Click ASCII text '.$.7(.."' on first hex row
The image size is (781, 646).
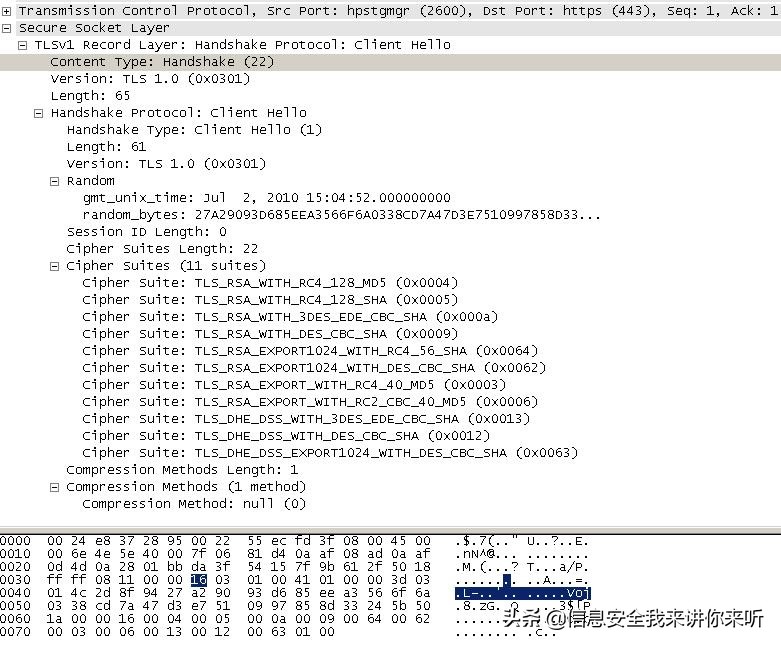486,541
